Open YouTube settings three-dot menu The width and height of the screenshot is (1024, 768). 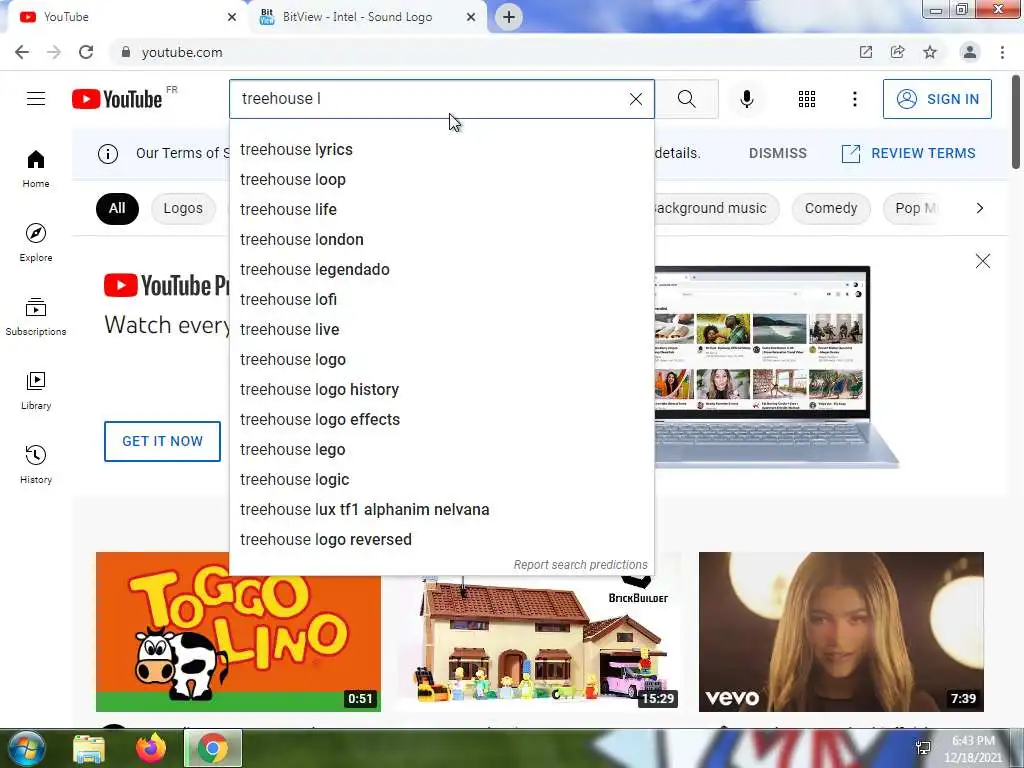coord(854,99)
